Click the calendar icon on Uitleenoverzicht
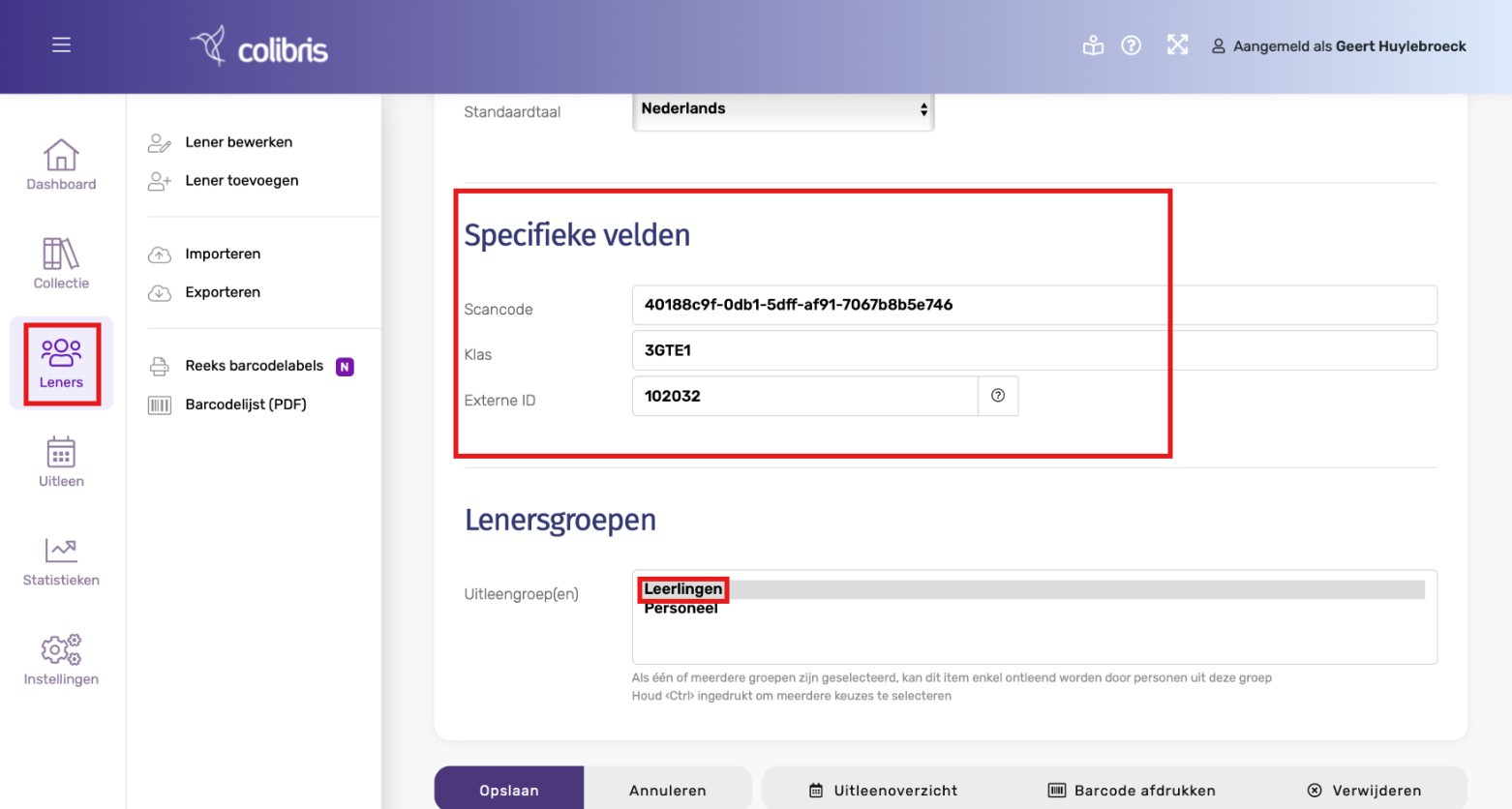 coord(816,791)
